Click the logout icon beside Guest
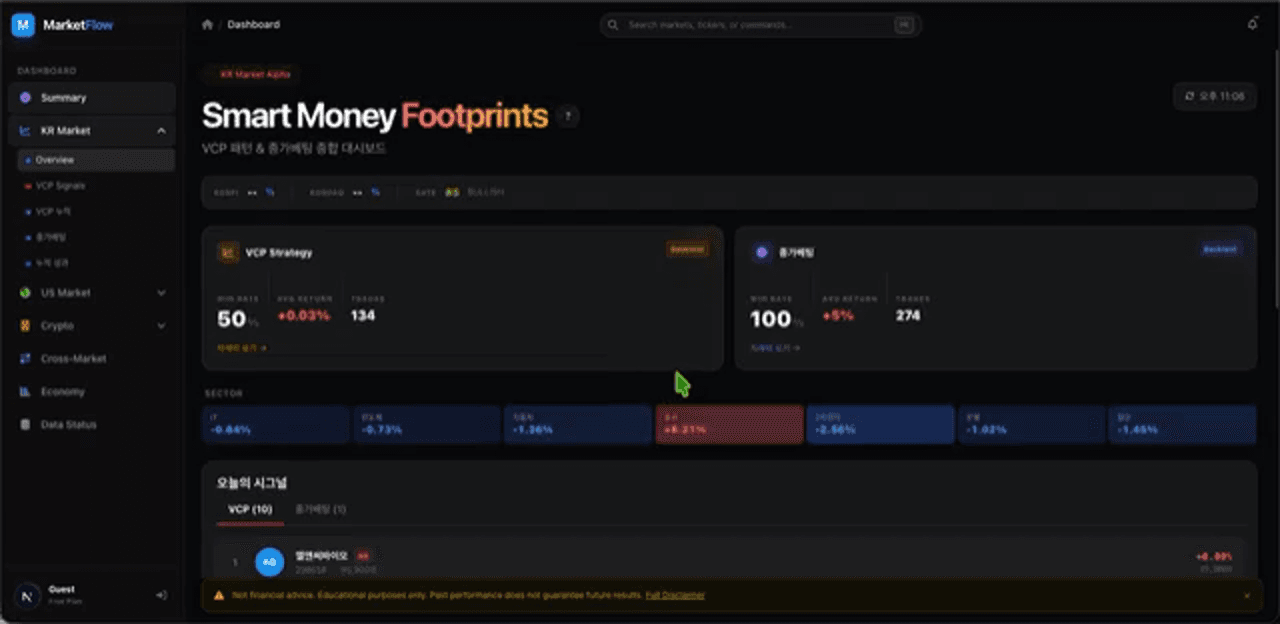This screenshot has width=1280, height=624. (x=161, y=595)
